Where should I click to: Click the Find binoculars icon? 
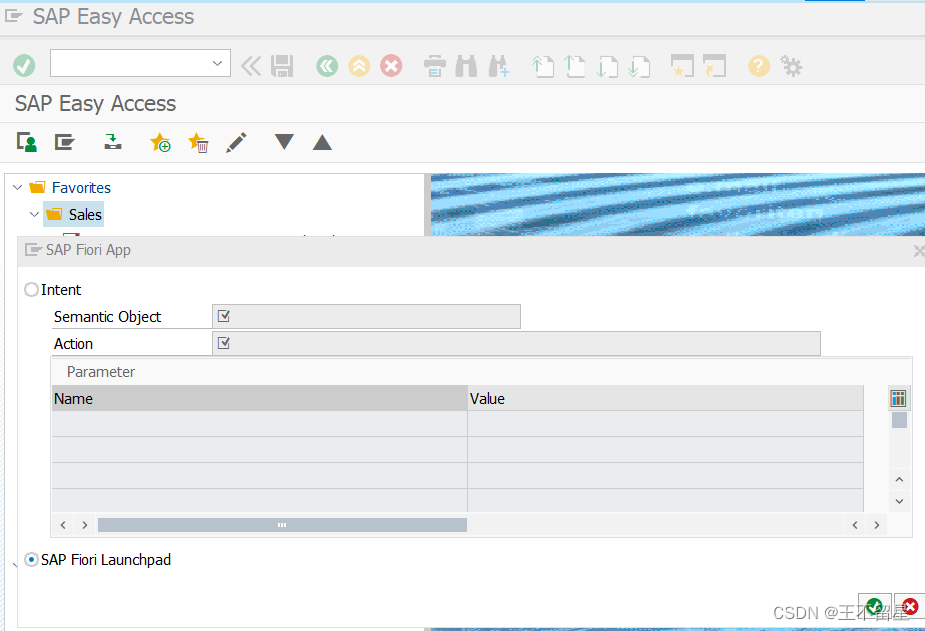click(x=466, y=66)
